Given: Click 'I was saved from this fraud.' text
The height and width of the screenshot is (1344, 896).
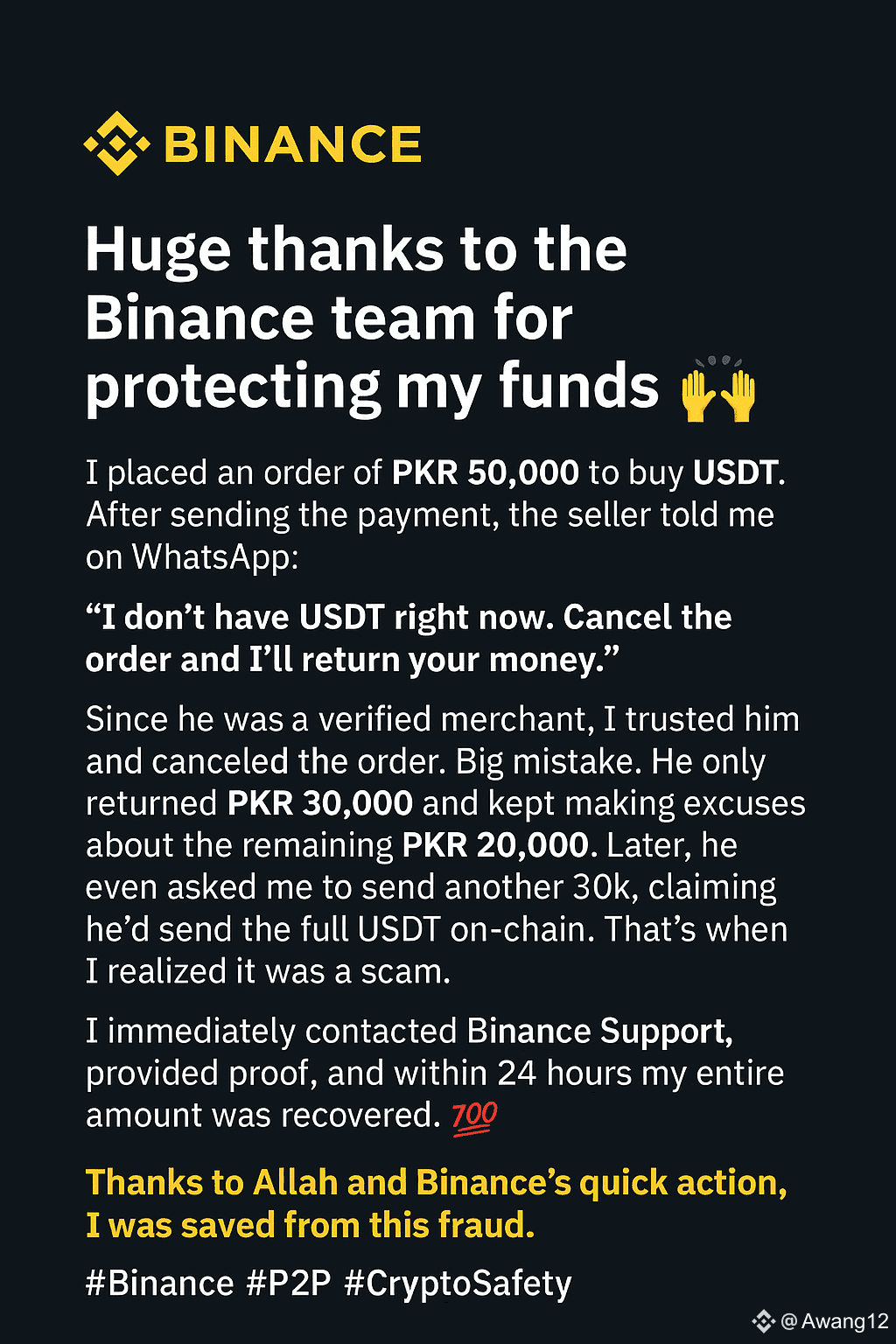Looking at the screenshot, I should coord(310,1225).
